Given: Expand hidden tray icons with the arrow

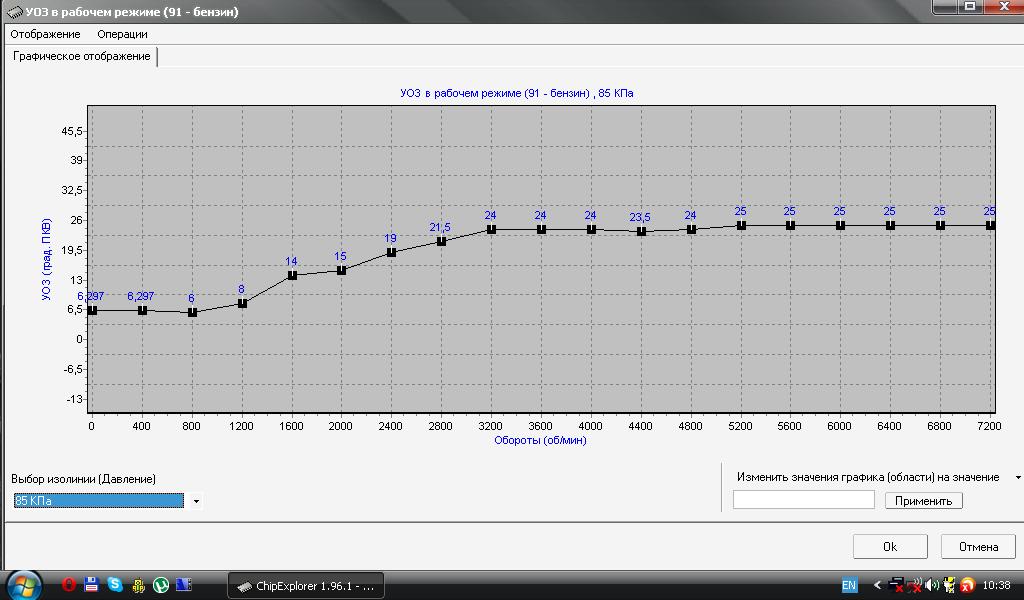Looking at the screenshot, I should coord(877,585).
